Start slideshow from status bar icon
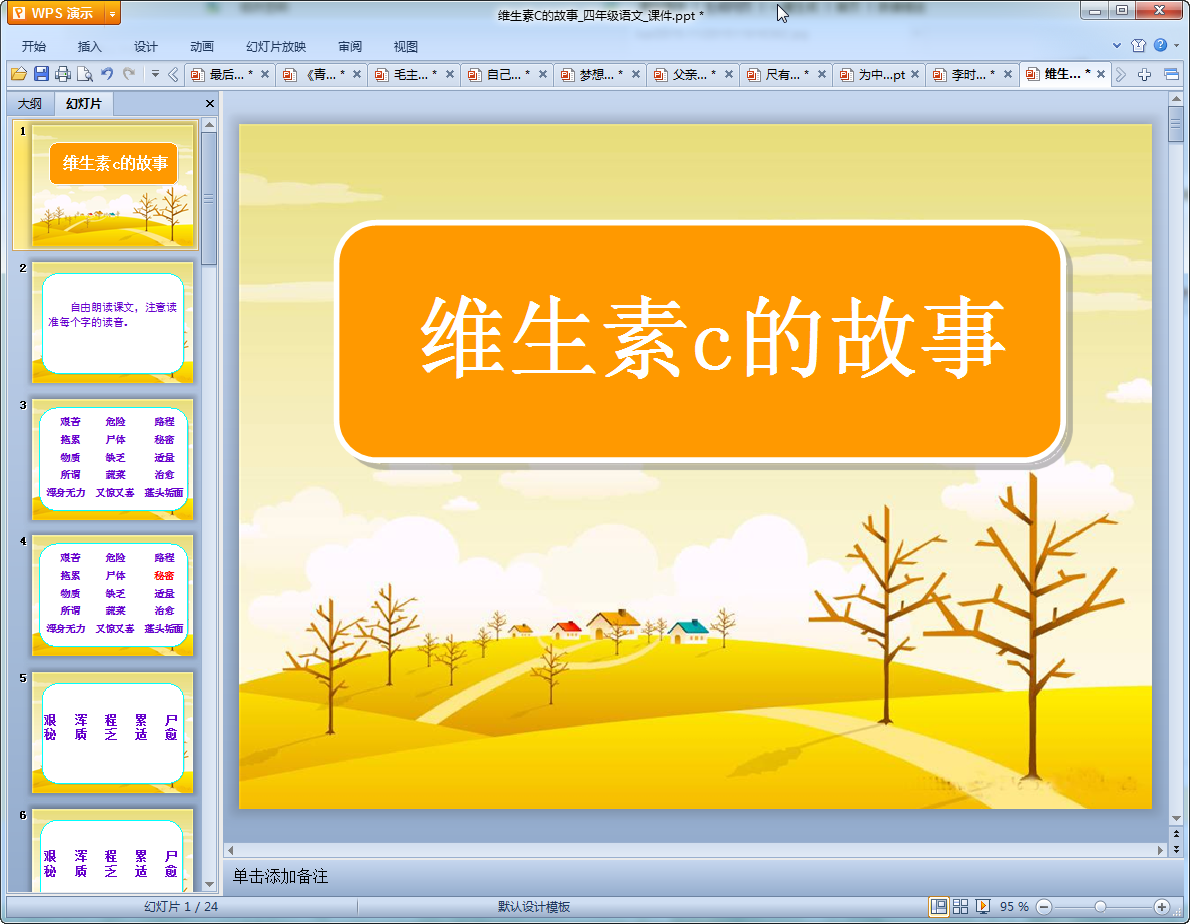 coord(983,906)
